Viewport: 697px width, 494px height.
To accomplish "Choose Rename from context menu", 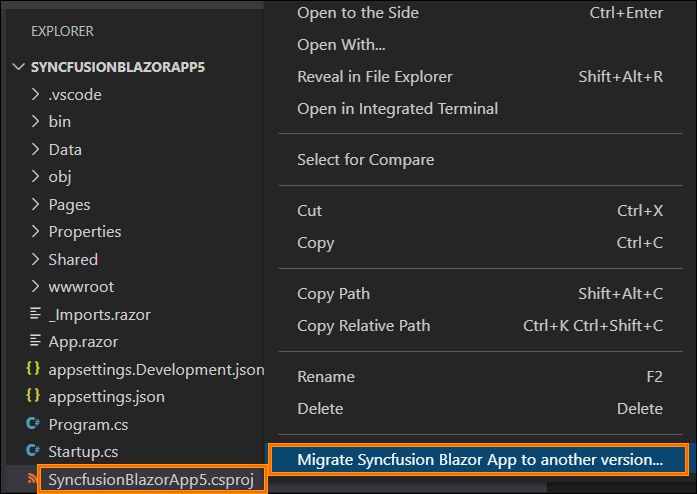I will coord(480,377).
